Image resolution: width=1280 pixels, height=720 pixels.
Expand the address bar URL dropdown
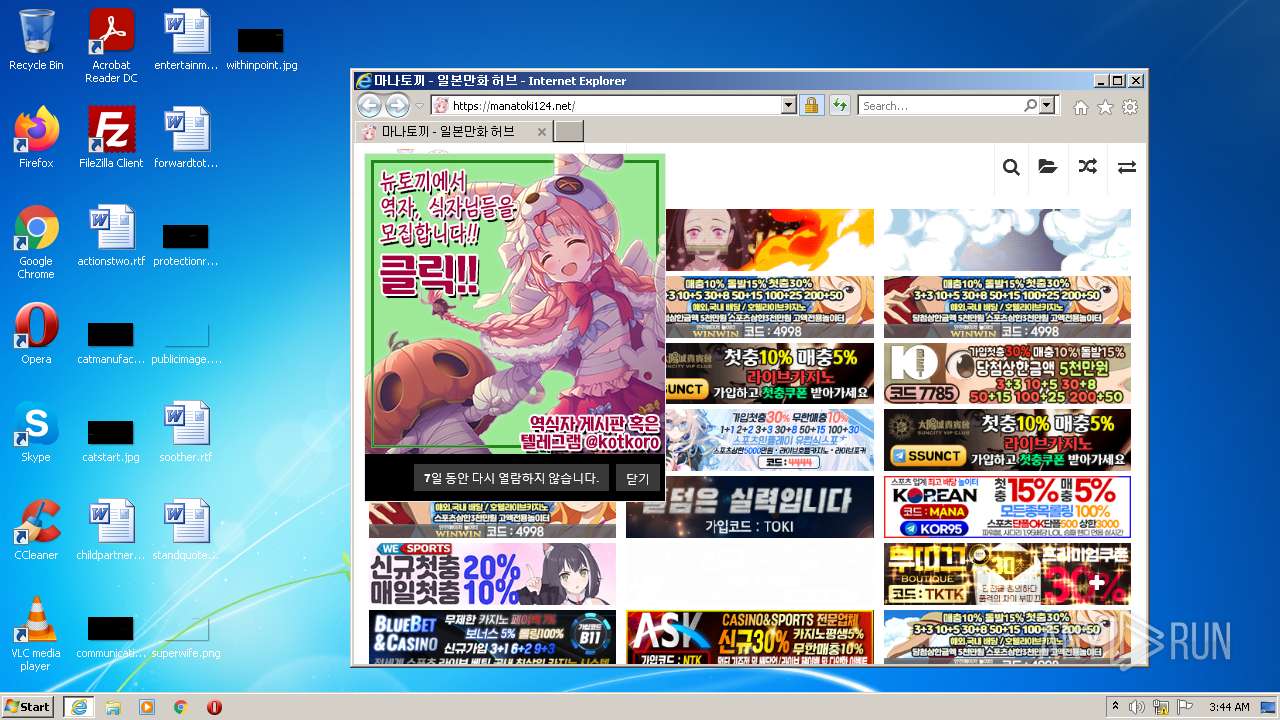click(x=788, y=105)
